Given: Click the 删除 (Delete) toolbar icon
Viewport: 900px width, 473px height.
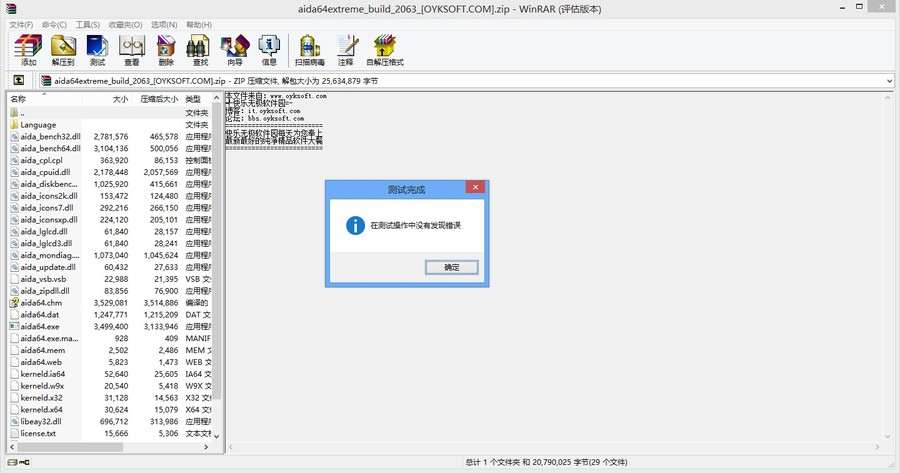Looking at the screenshot, I should pos(166,49).
